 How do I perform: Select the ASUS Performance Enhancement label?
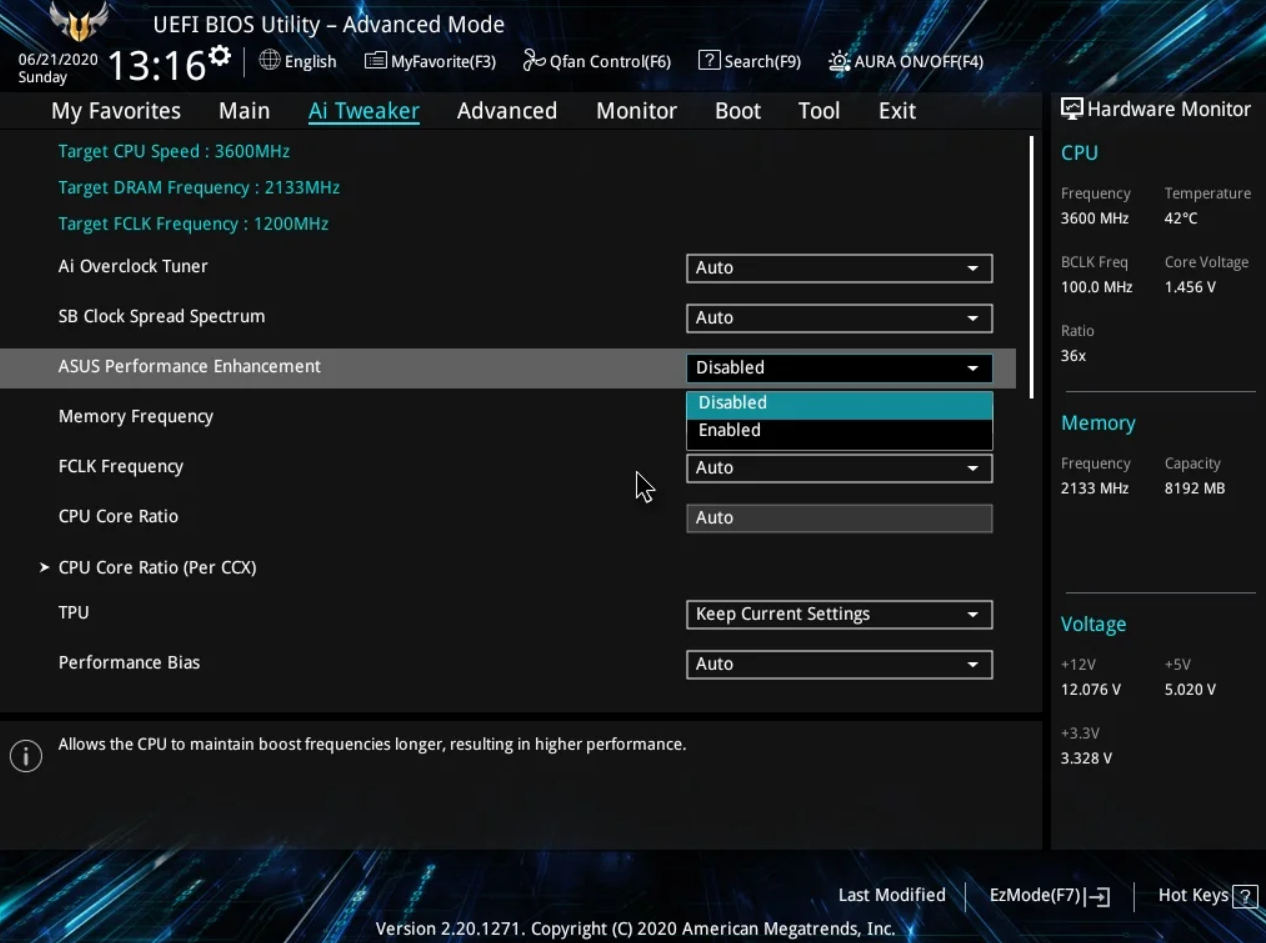click(x=190, y=367)
